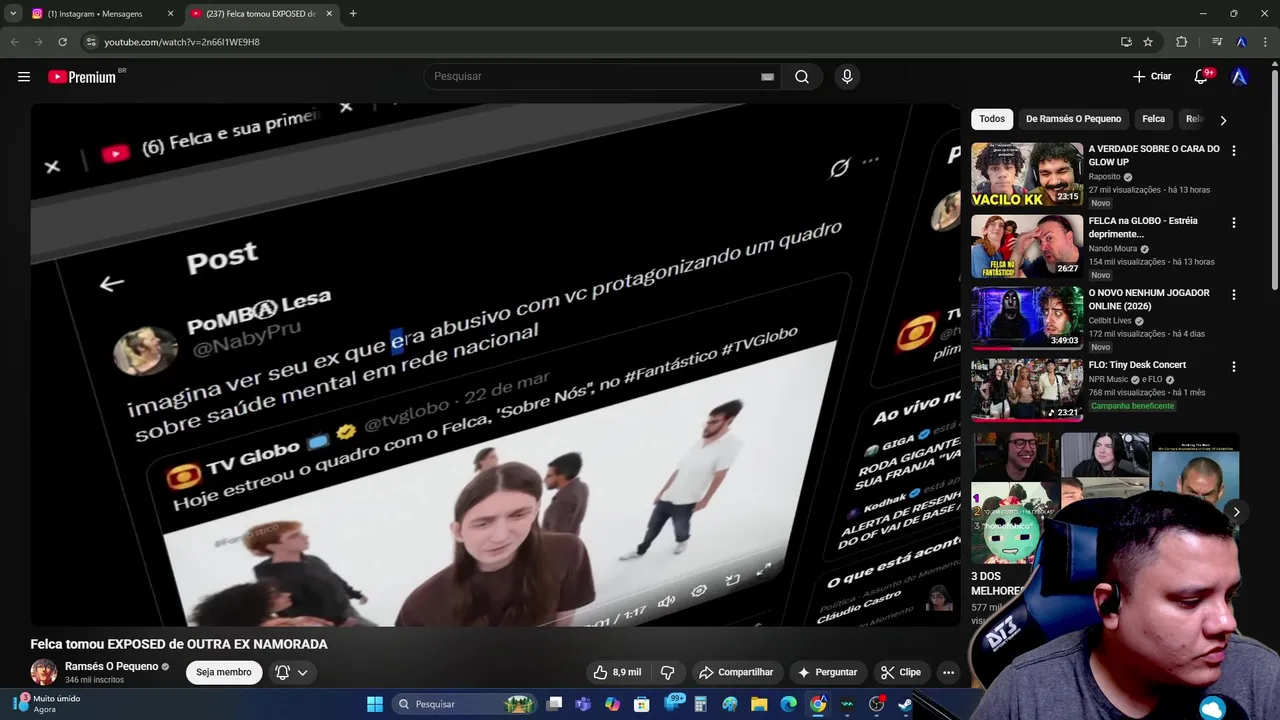Select De Ramsés O Pequeno chip
The width and height of the screenshot is (1280, 720).
[1073, 119]
